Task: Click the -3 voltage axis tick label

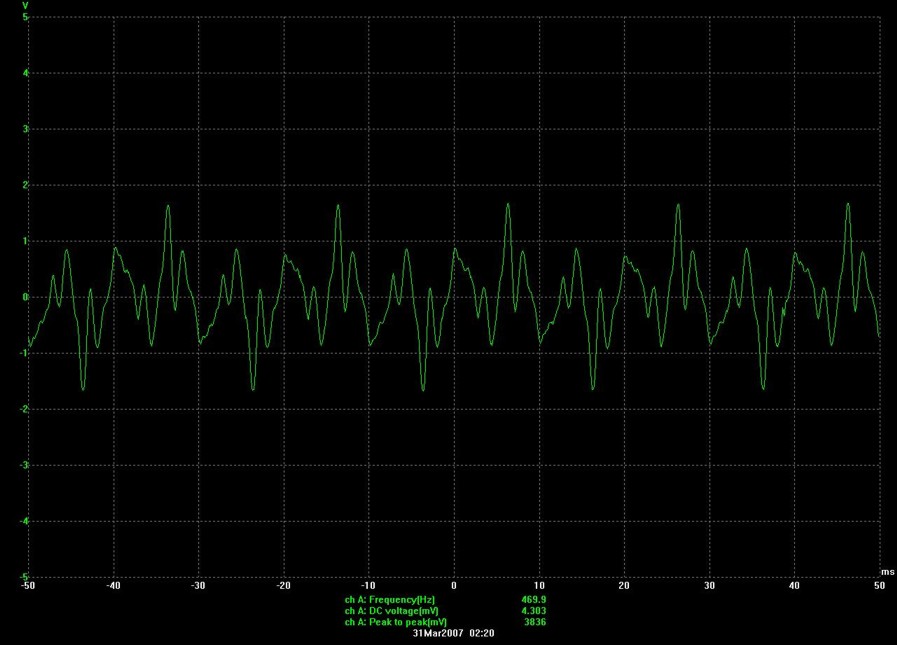Action: (24, 465)
